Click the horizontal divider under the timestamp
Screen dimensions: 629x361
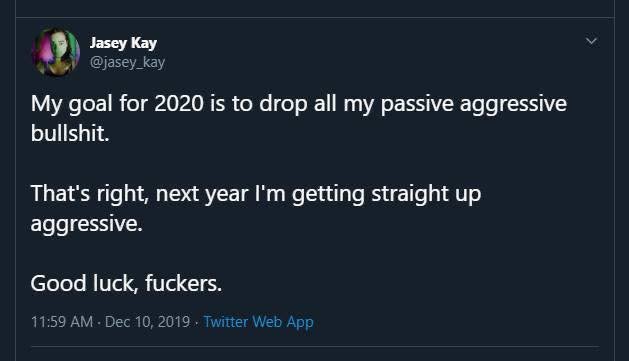click(x=315, y=346)
